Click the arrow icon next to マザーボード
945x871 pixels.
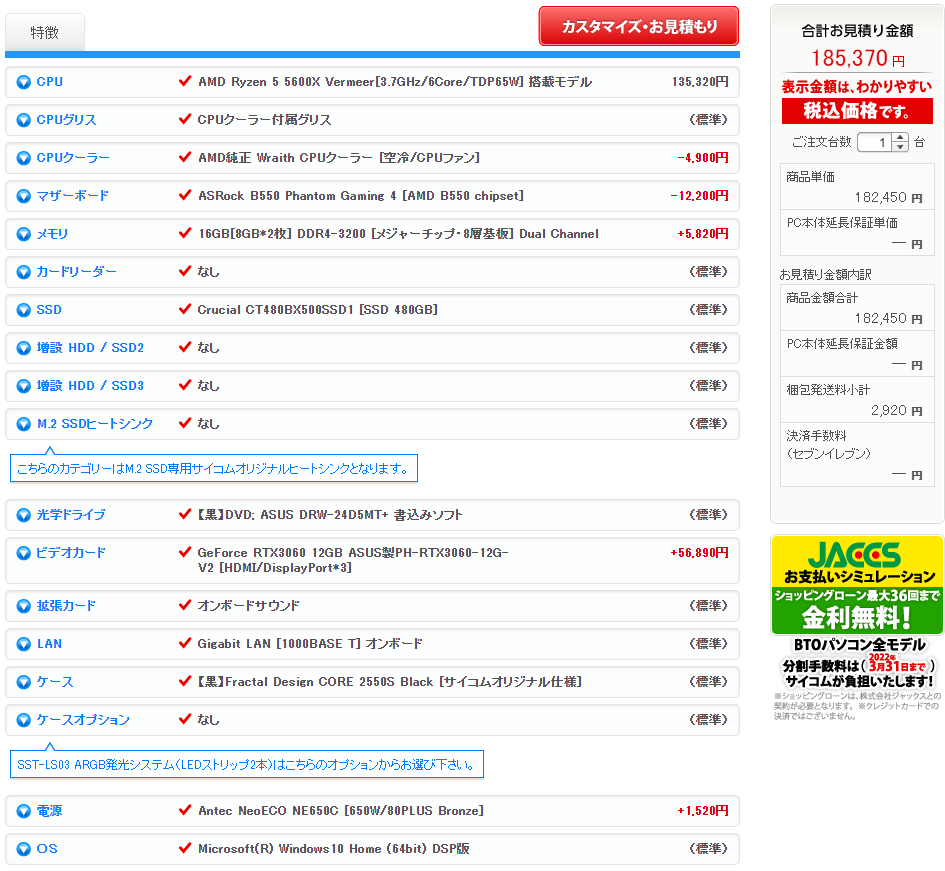point(24,196)
